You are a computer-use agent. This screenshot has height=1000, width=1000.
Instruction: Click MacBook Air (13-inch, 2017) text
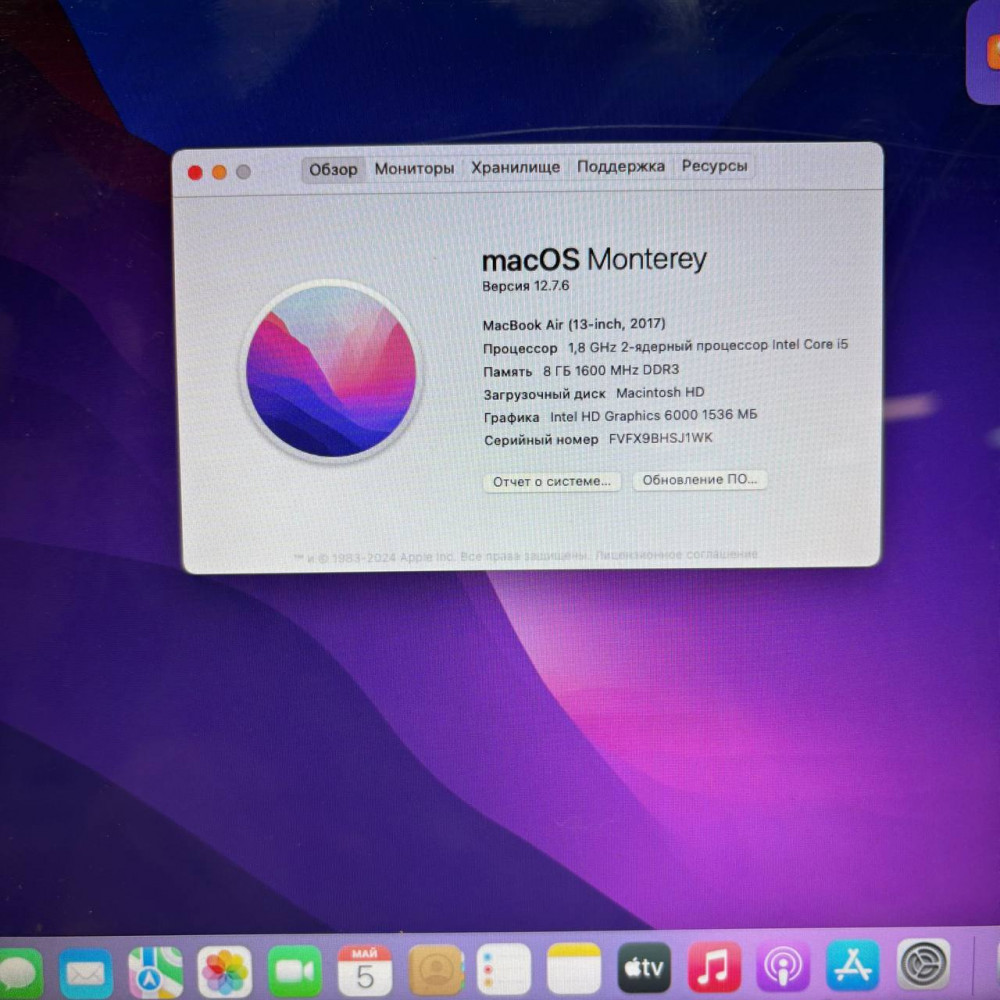(573, 325)
